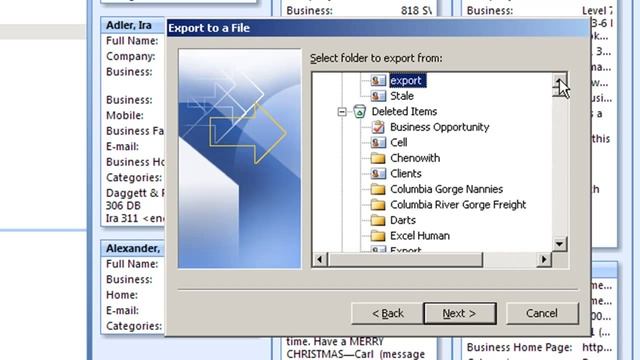This screenshot has height=360, width=640.
Task: Select the Columbia Gorge Nannies folder
Action: (447, 189)
